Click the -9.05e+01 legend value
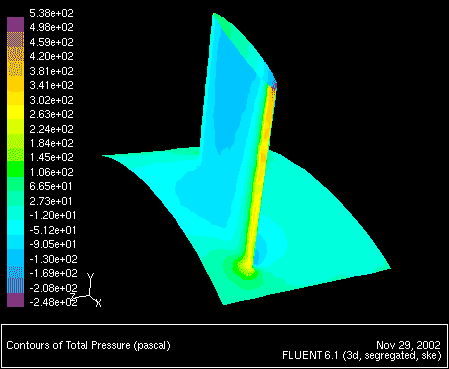This screenshot has height=369, width=449. [53, 244]
